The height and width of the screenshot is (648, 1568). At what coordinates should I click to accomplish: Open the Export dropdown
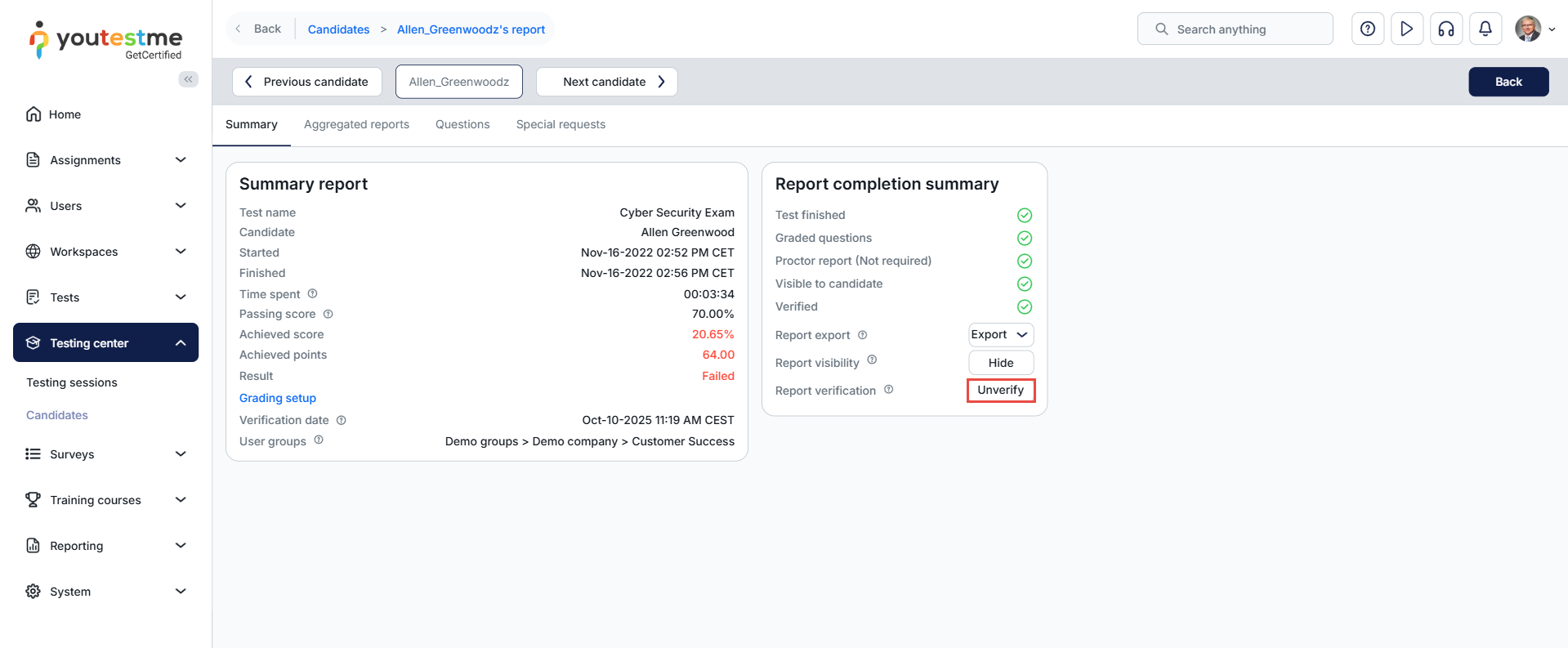pyautogui.click(x=1000, y=335)
